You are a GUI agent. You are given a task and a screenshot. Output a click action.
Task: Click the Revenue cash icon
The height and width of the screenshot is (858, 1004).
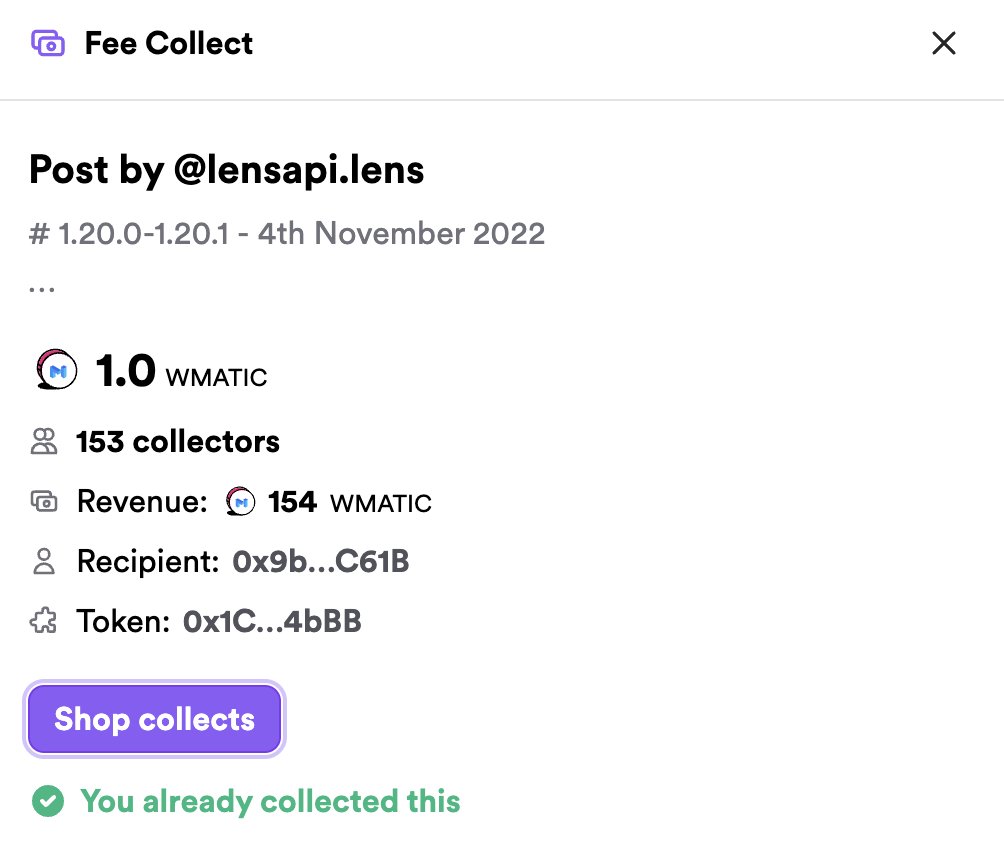coord(44,502)
